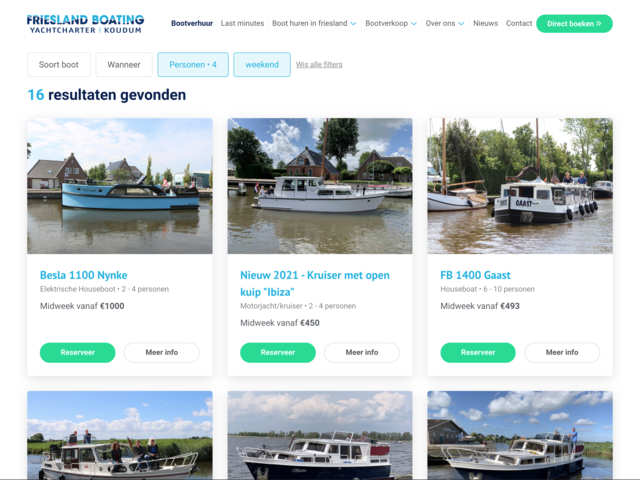Reserve the Besla 1100 Nynke boat
The height and width of the screenshot is (480, 640).
78,352
